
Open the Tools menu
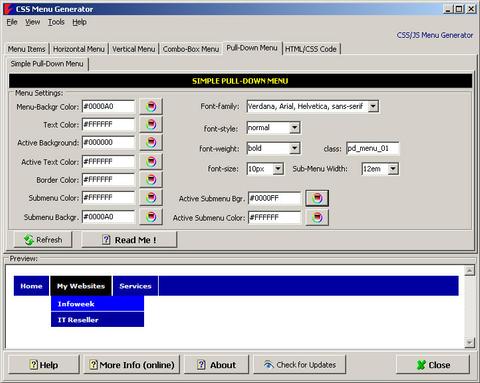56,22
